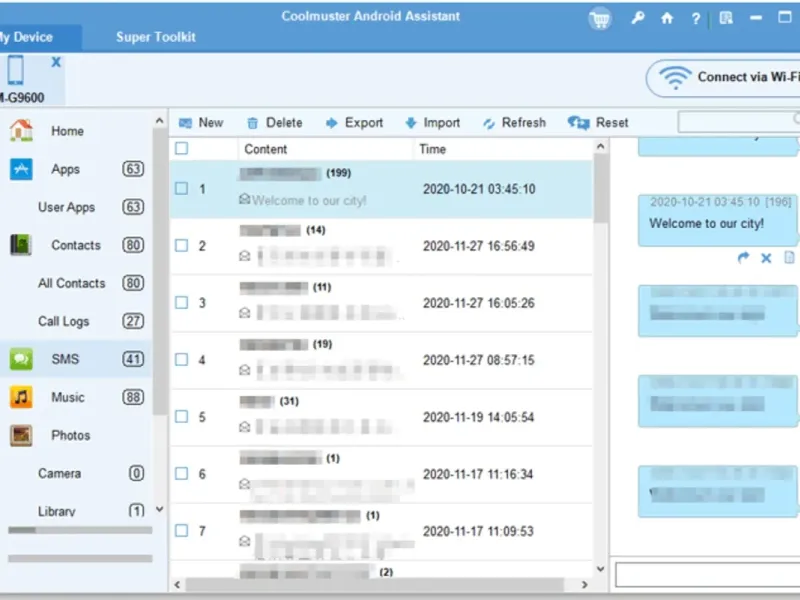Viewport: 800px width, 600px height.
Task: Click envelope icon in conversation row 2
Action: (244, 256)
